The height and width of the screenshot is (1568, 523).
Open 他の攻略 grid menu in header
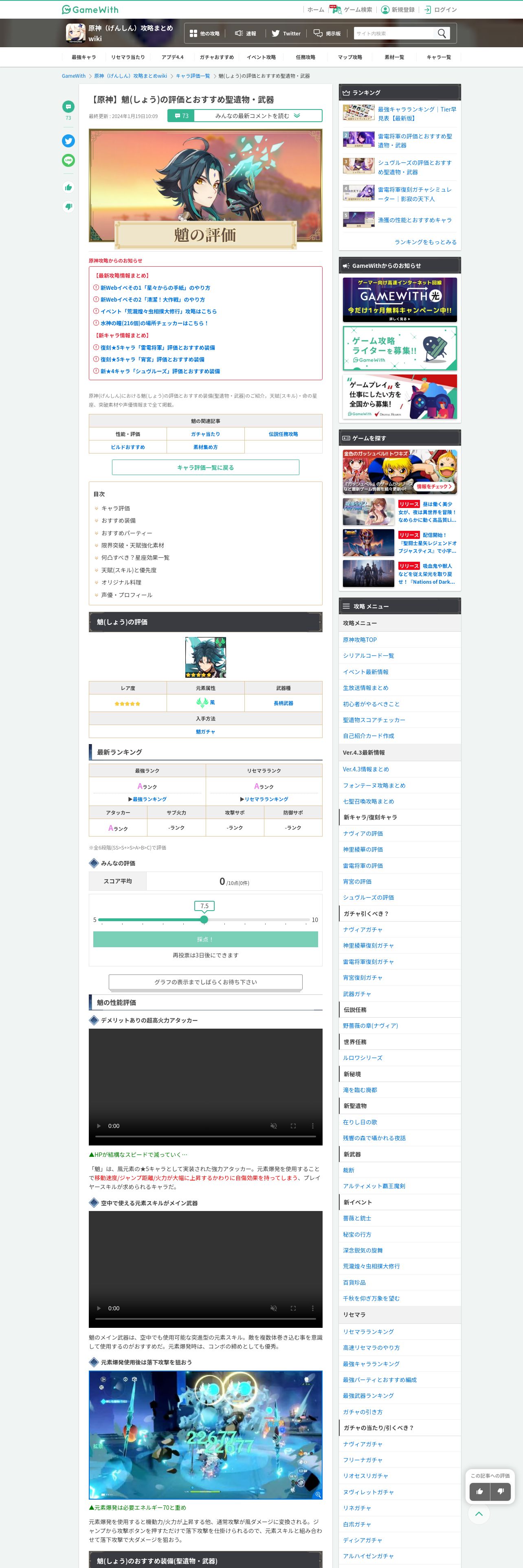(204, 33)
